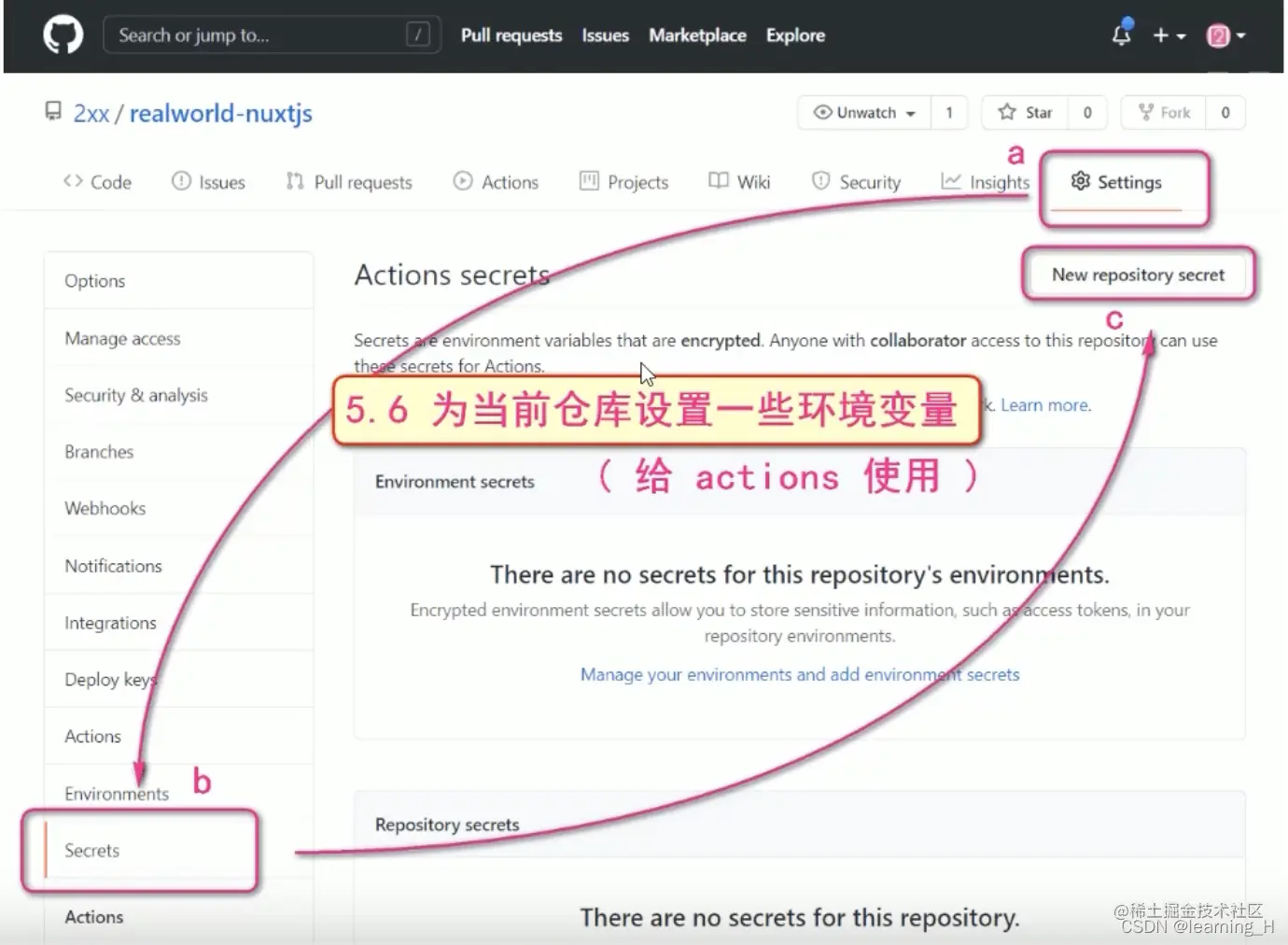Star the repository
1288x945 pixels.
(x=1025, y=113)
